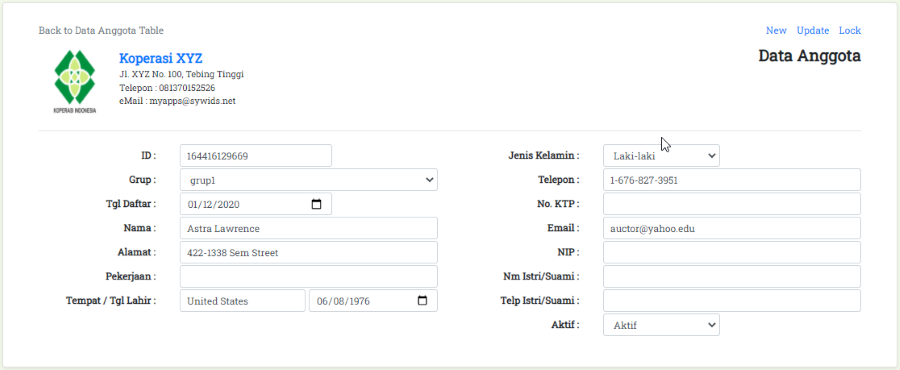This screenshot has height=370, width=900.
Task: Click the Lock link
Action: click(849, 30)
